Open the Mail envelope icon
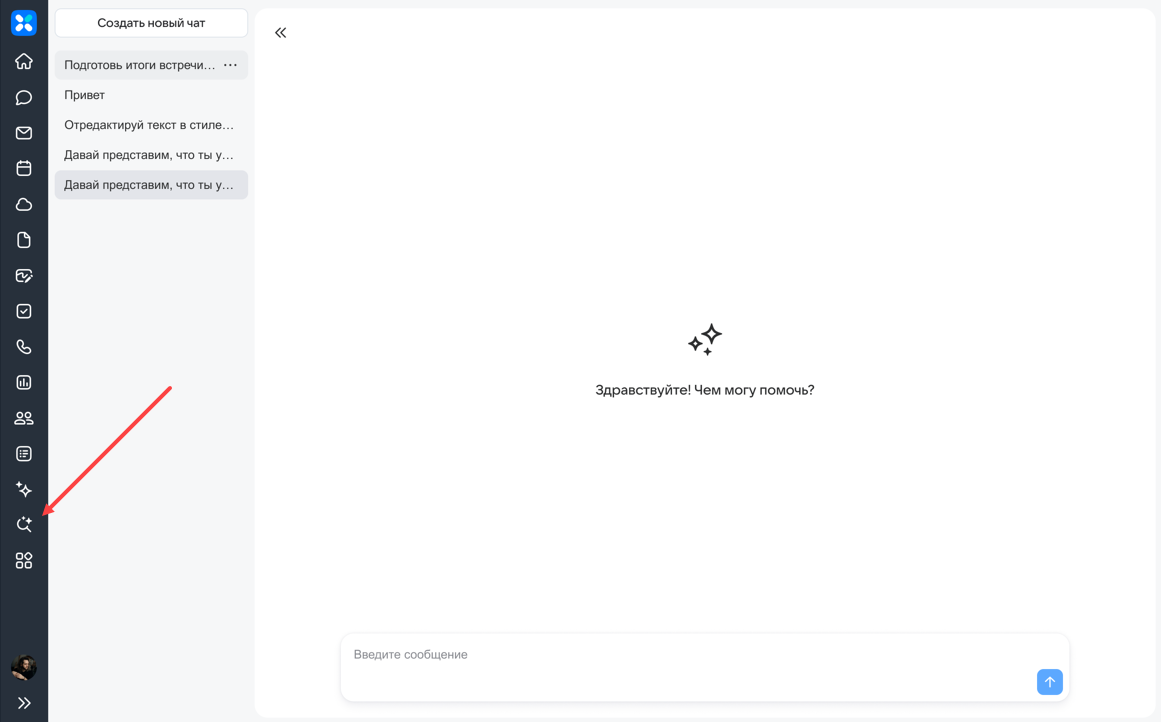The width and height of the screenshot is (1161, 722). click(24, 133)
